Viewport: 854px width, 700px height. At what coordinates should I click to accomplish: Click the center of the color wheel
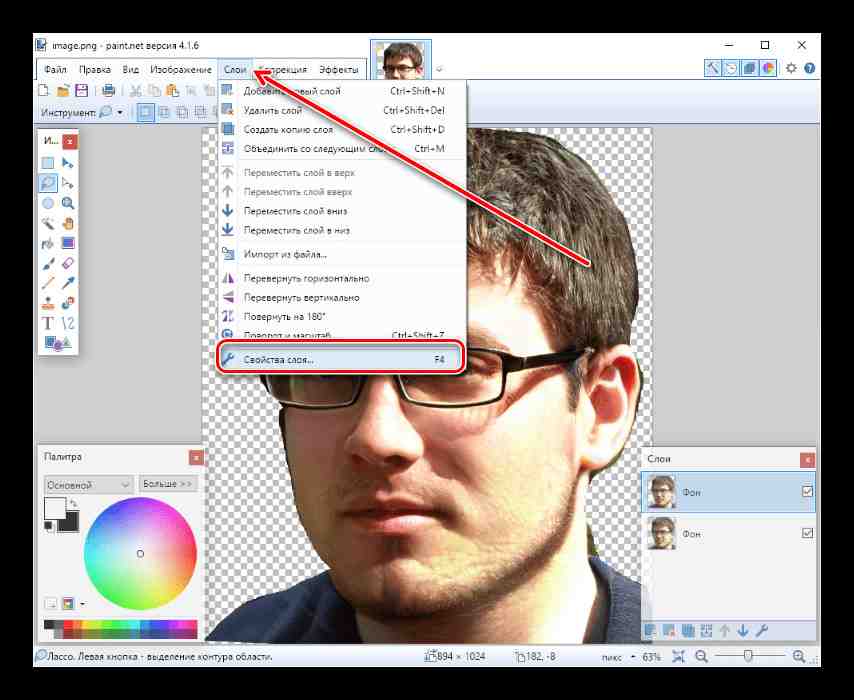click(140, 553)
